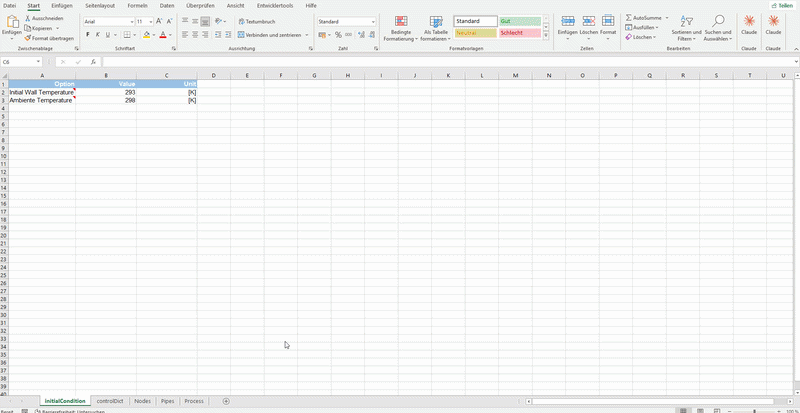
Task: Click the Einfügen paste clipboard icon
Action: pos(12,22)
